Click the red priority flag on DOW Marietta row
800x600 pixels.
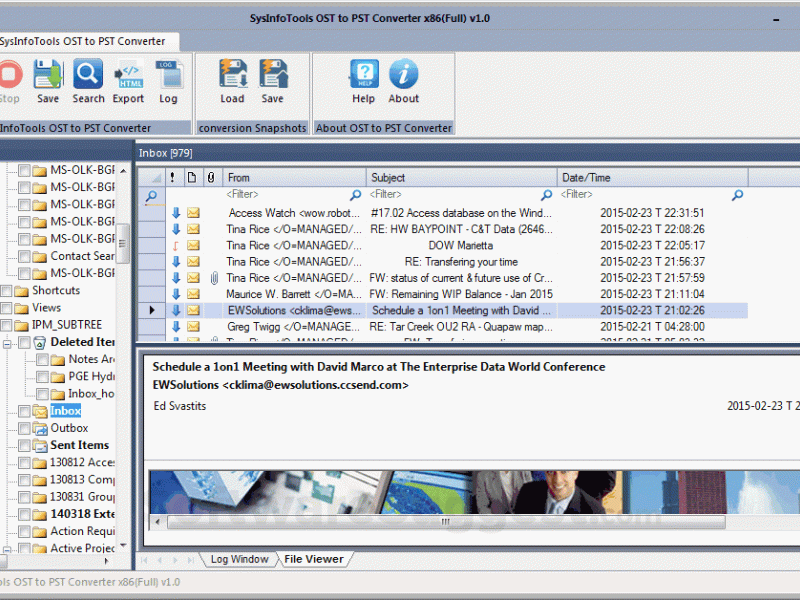[176, 246]
